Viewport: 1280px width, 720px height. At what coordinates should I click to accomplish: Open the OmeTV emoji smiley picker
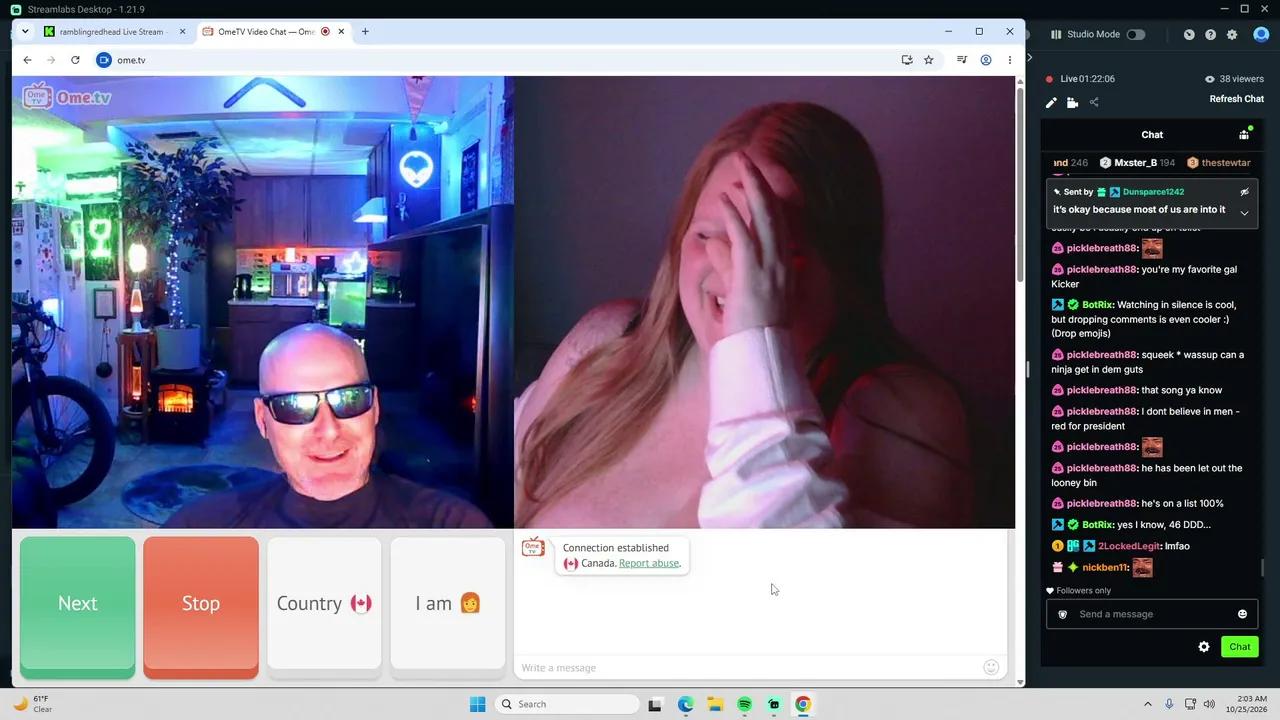[x=991, y=667]
